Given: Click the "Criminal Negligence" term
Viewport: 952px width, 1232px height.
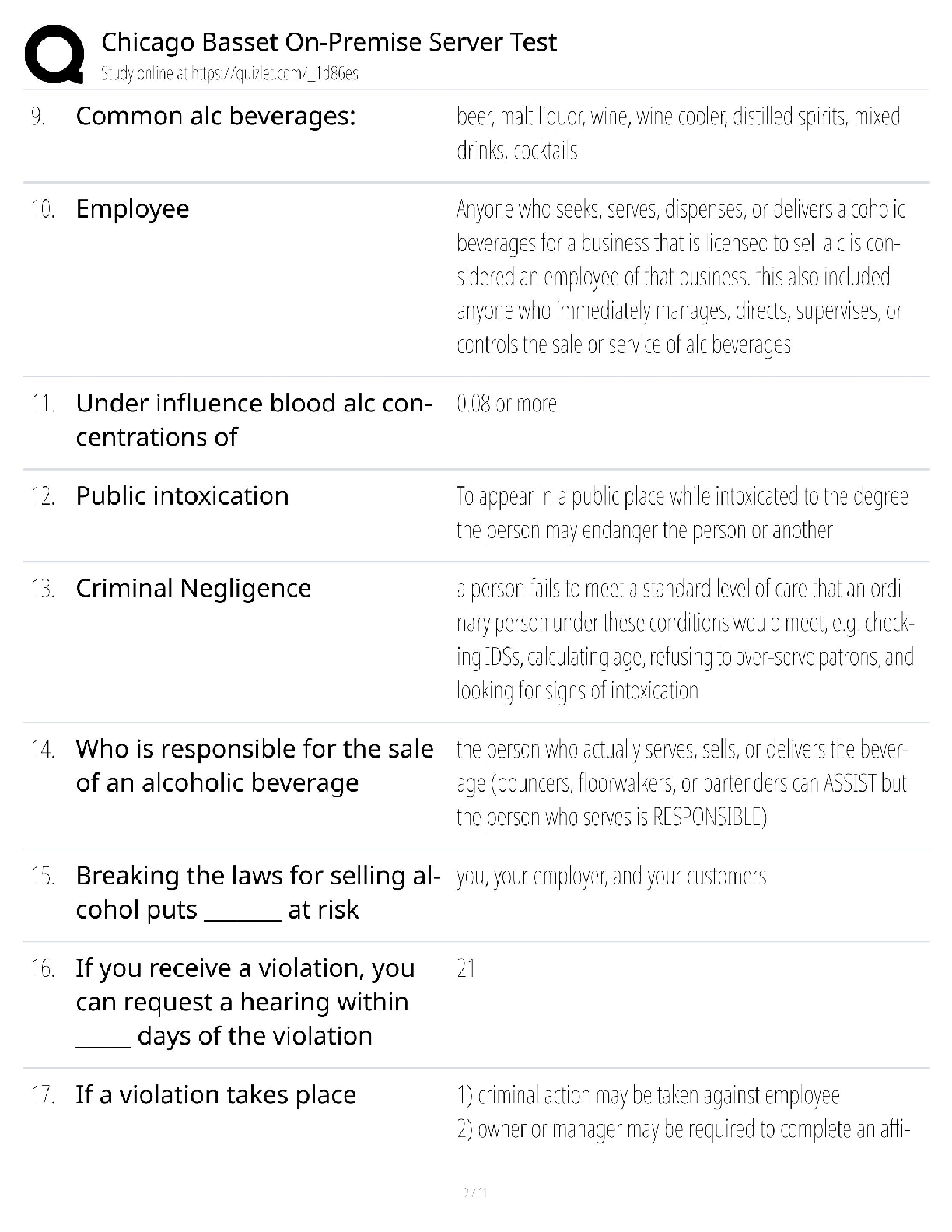Looking at the screenshot, I should pos(193,588).
